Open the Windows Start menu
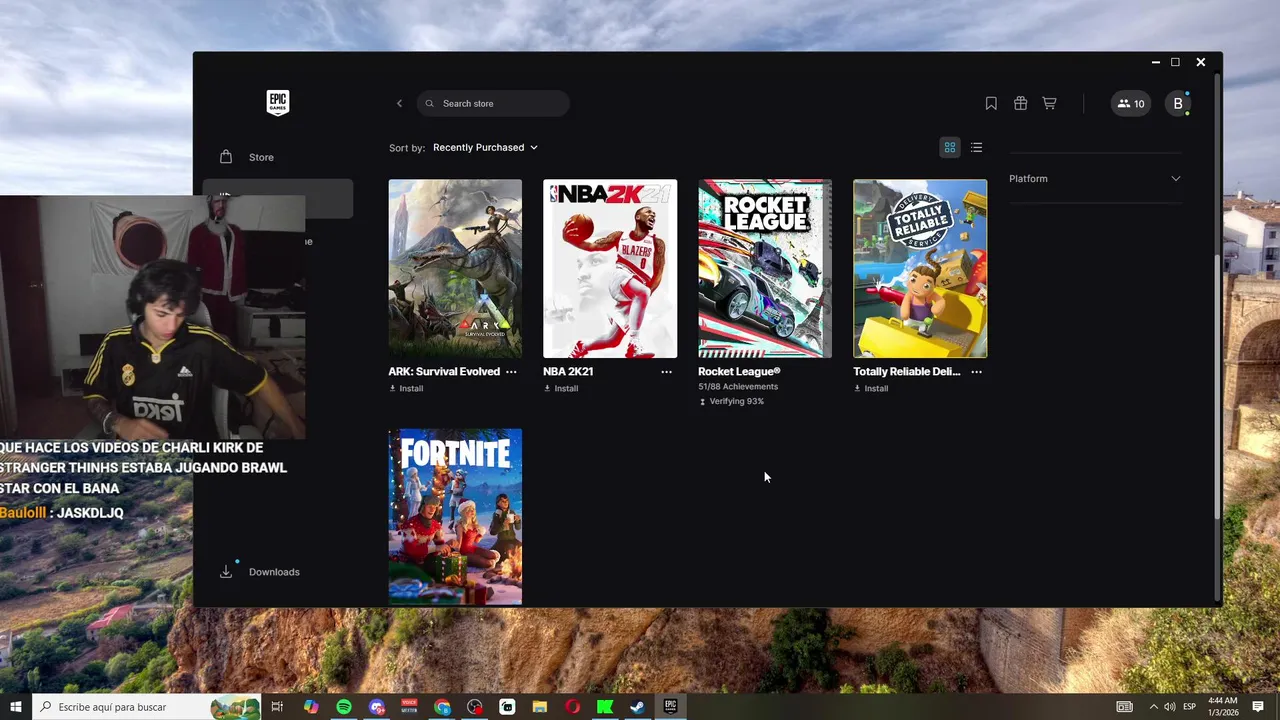Screen dimensions: 1280x720 15,707
